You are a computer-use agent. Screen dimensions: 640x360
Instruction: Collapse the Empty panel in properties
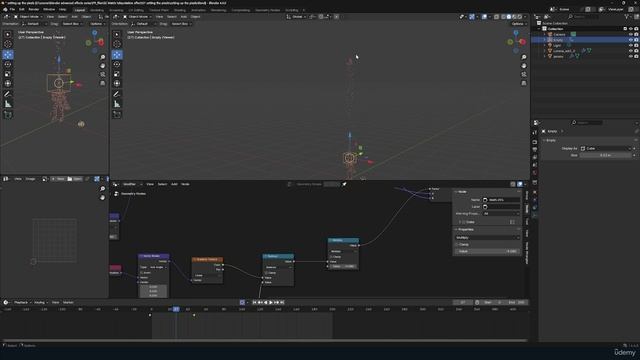click(x=544, y=140)
